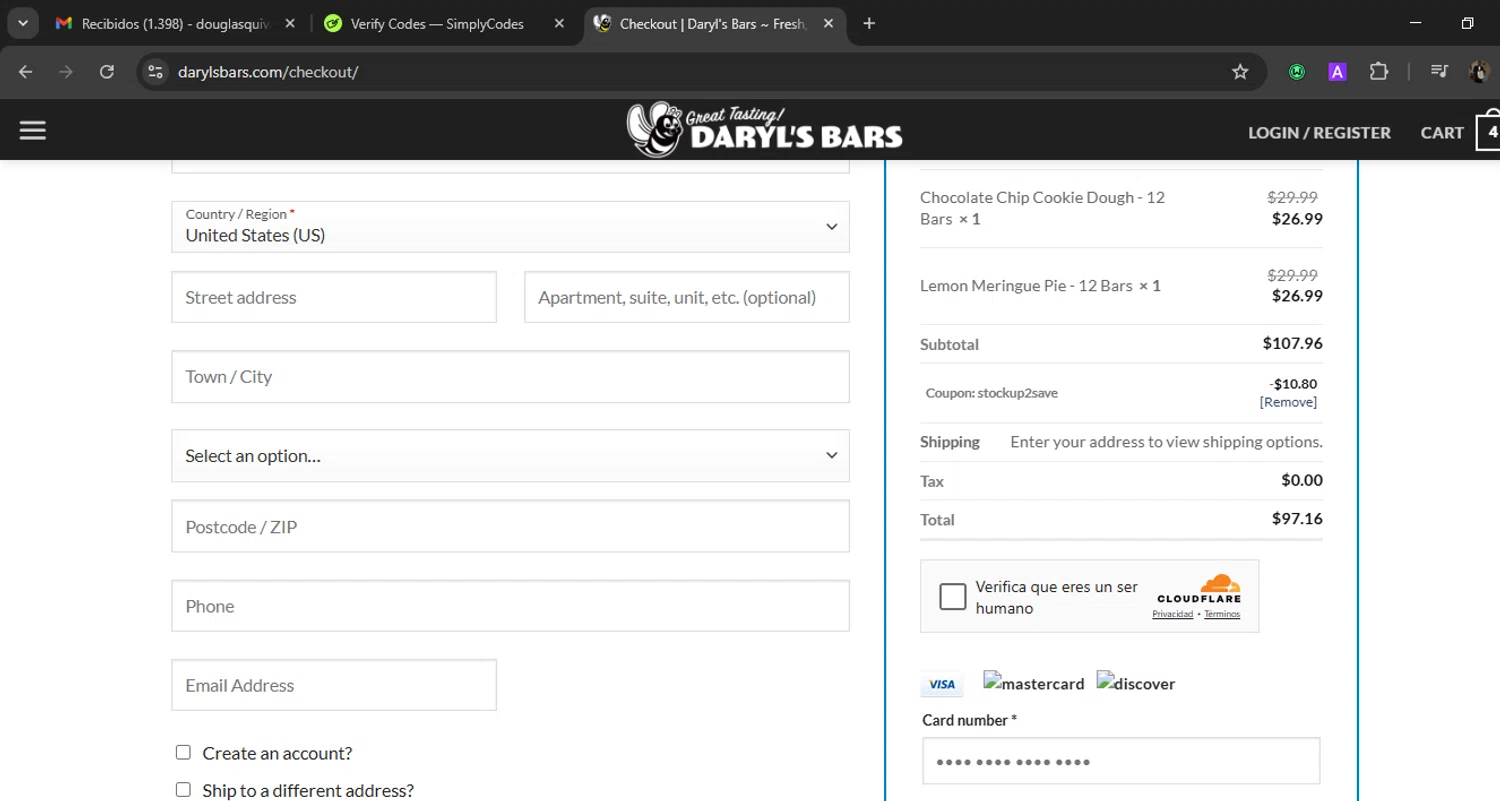The image size is (1500, 801).
Task: Click the Email Address field
Action: 334,685
